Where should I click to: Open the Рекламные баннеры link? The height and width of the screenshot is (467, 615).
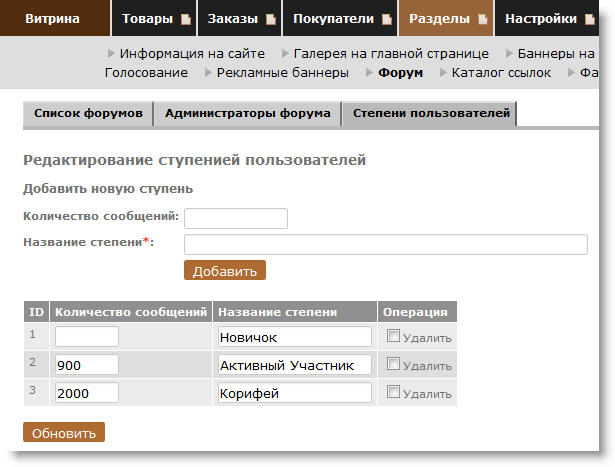(283, 73)
